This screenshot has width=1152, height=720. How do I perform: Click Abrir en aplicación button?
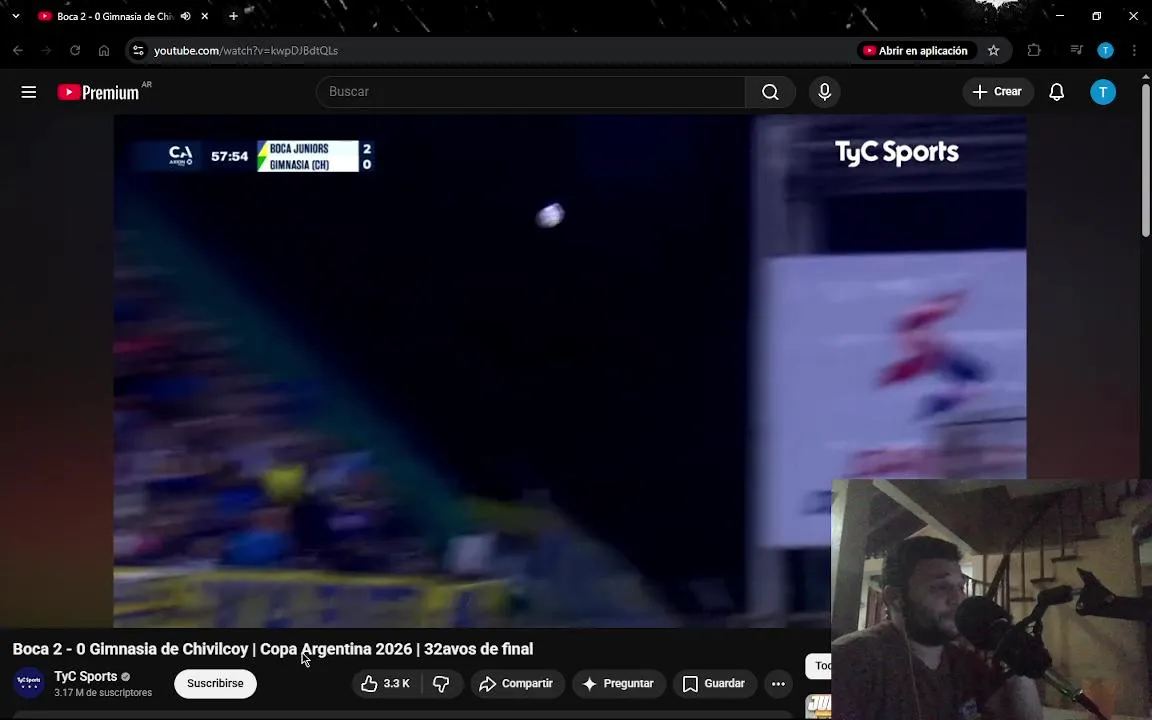(x=916, y=51)
